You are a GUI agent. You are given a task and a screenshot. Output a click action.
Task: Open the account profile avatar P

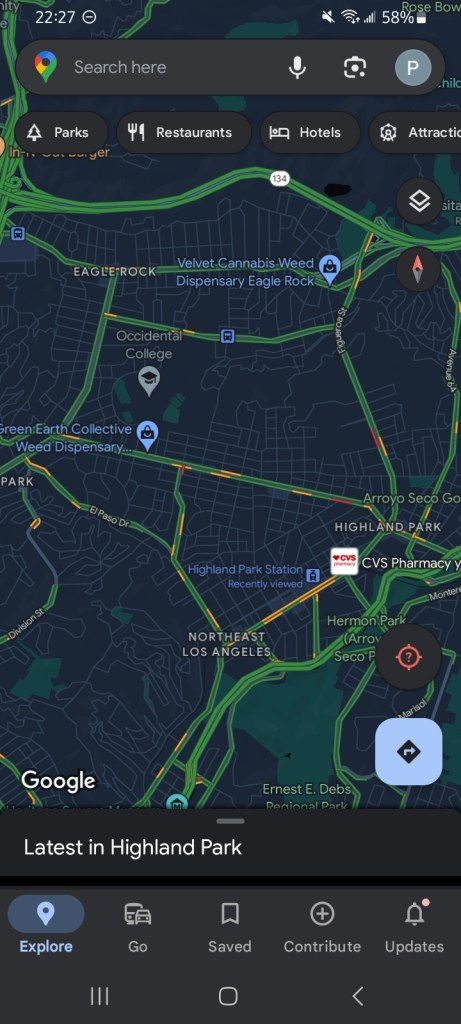[x=413, y=67]
